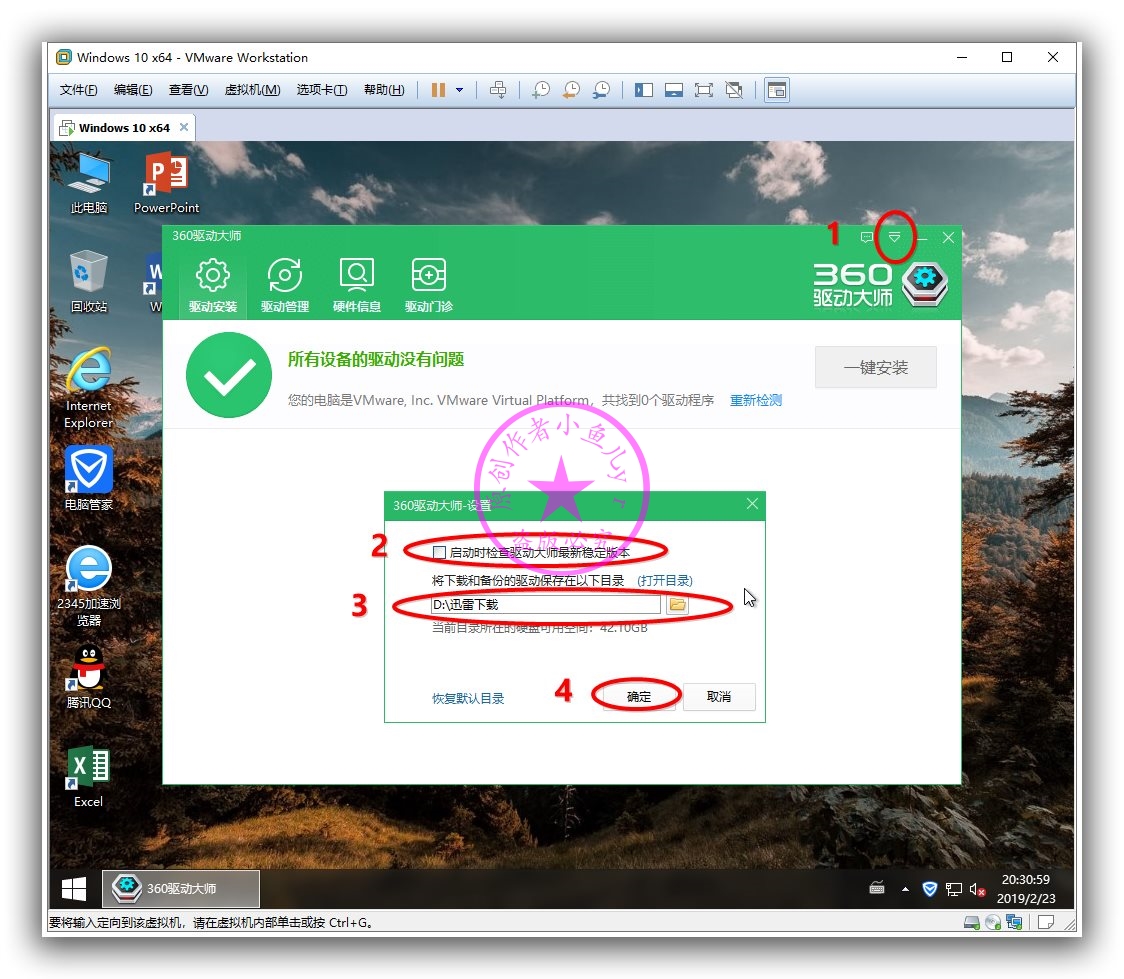
Task: Click the 恢复默认目录 link
Action: point(467,698)
